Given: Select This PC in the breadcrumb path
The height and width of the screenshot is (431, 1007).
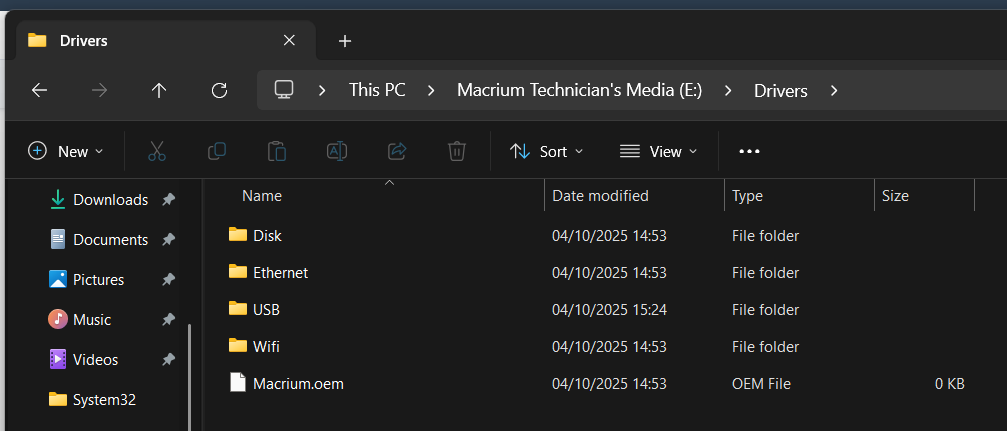Looking at the screenshot, I should tap(377, 90).
